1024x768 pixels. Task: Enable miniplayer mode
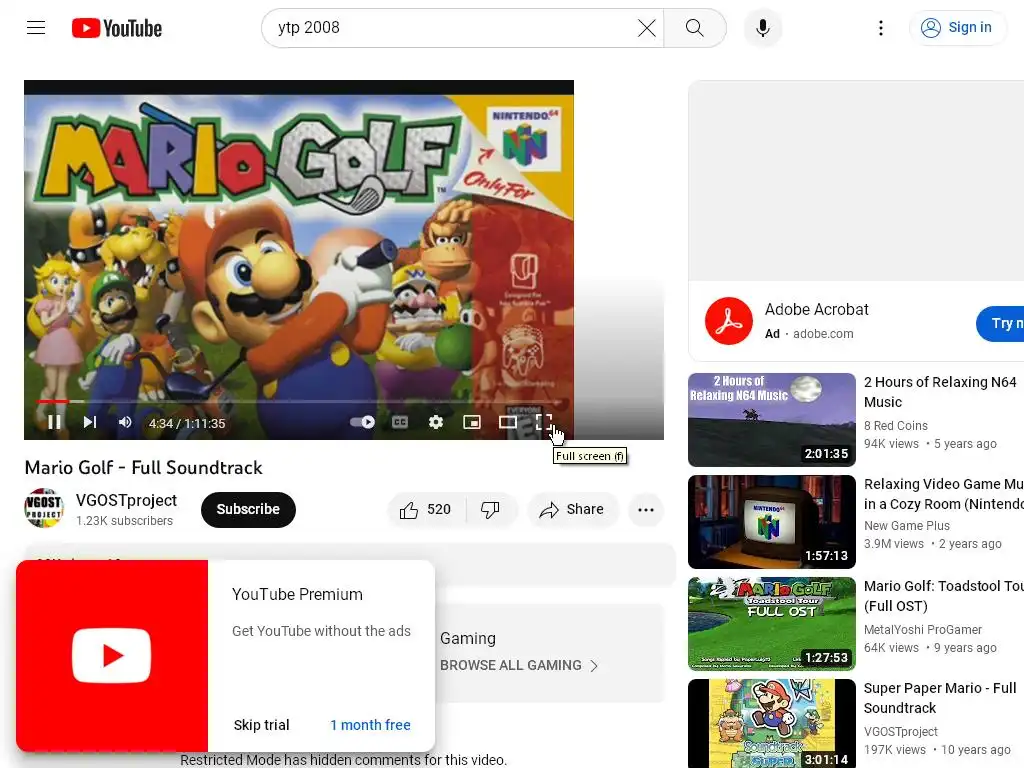coord(472,423)
